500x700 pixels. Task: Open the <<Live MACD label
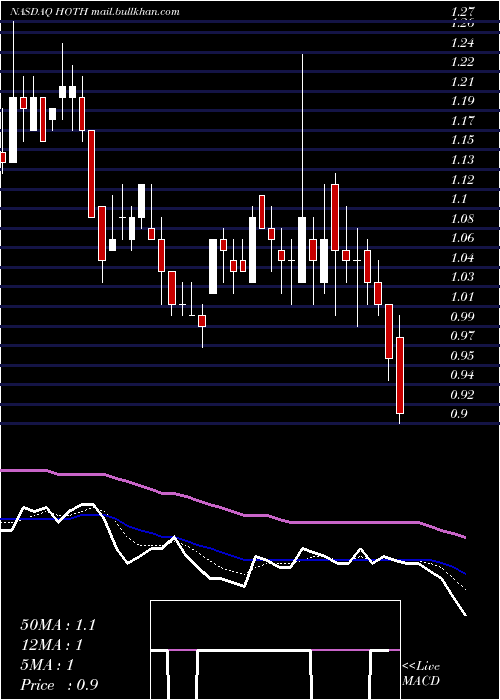(421, 674)
